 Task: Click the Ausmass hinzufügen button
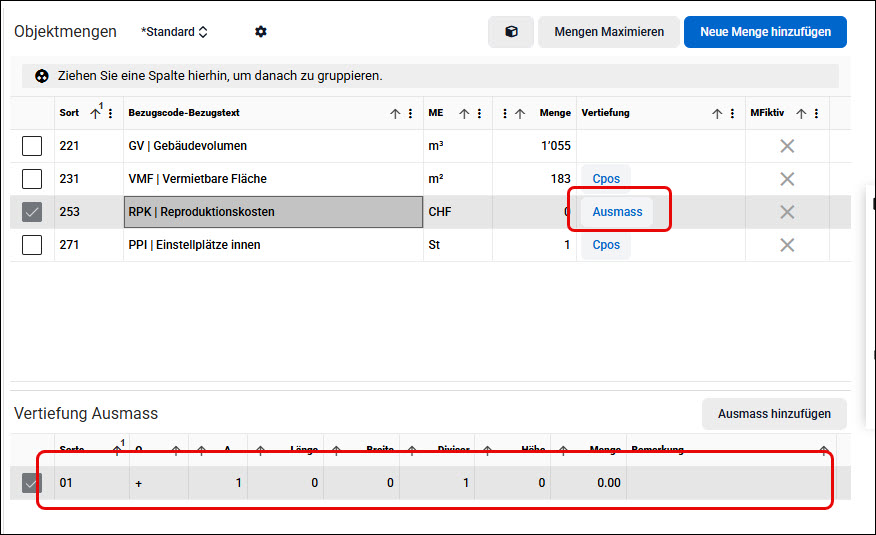(x=774, y=414)
